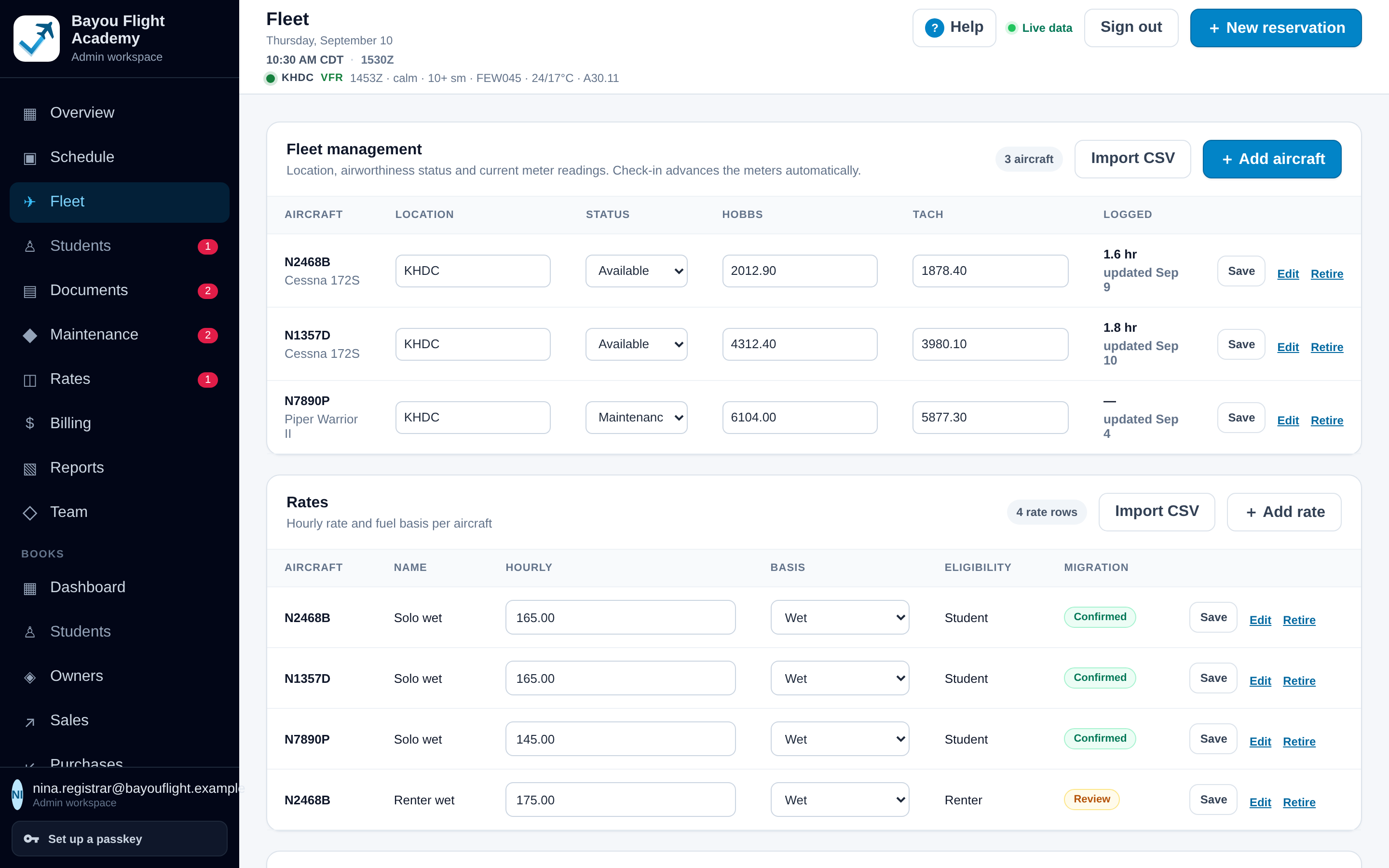Open the Overview menu item
The height and width of the screenshot is (868, 1389).
(x=120, y=113)
